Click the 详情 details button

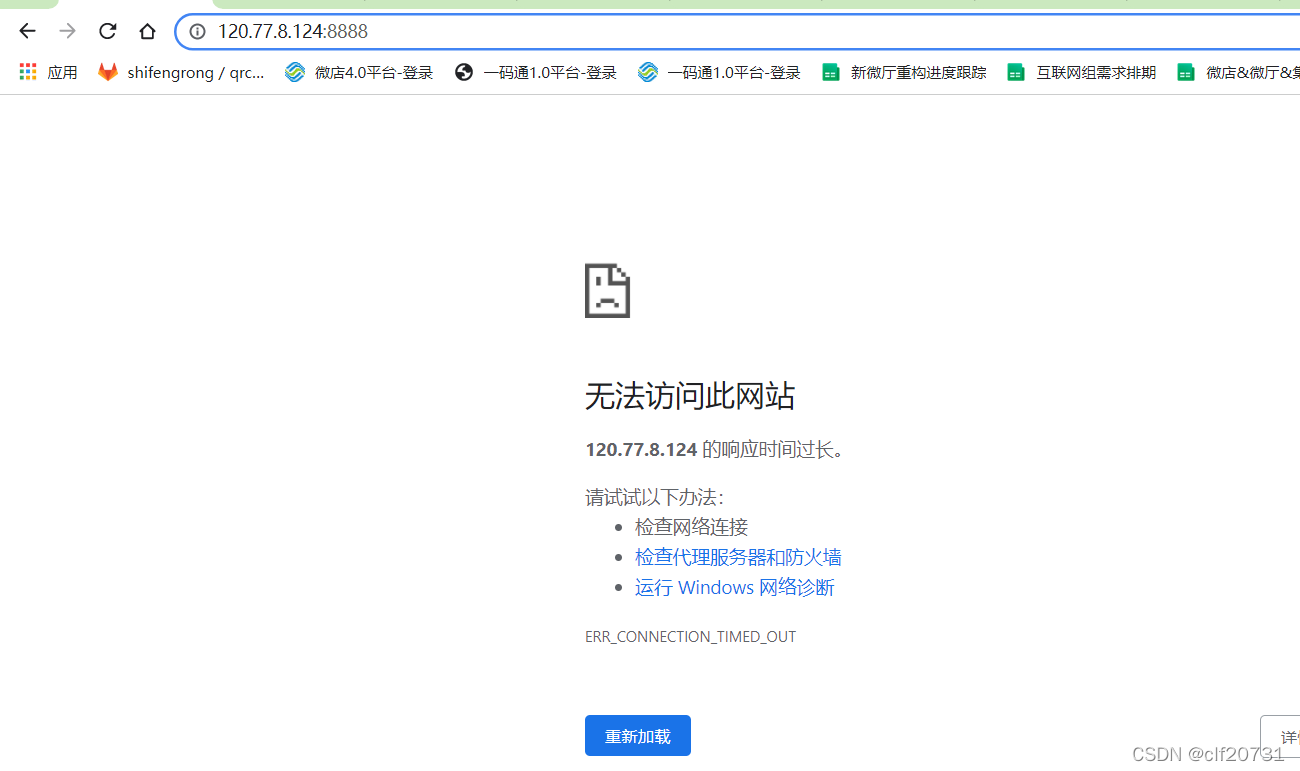click(x=1281, y=736)
